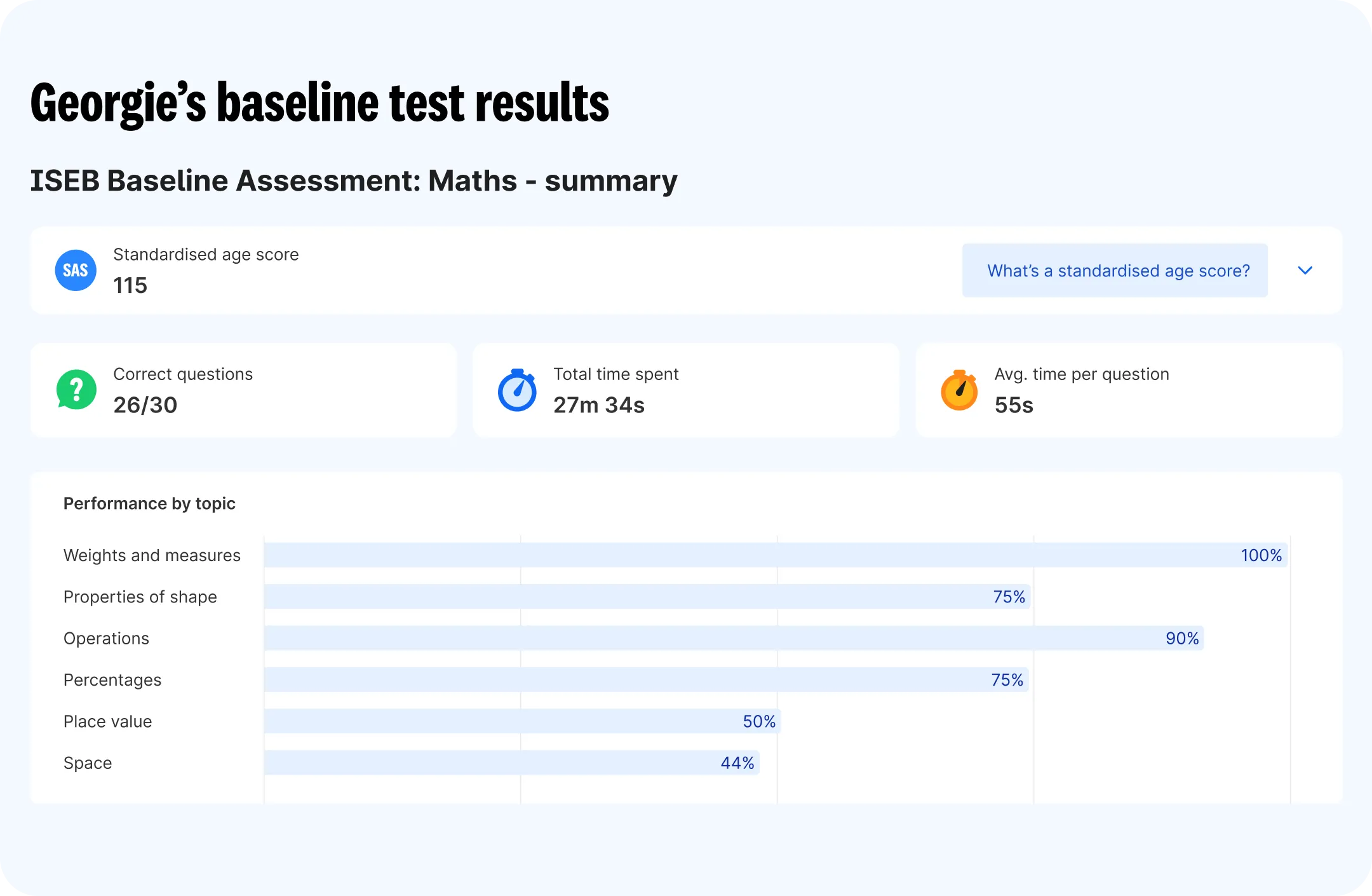Click the orange stopwatch icon
Image resolution: width=1372 pixels, height=896 pixels.
tap(959, 390)
